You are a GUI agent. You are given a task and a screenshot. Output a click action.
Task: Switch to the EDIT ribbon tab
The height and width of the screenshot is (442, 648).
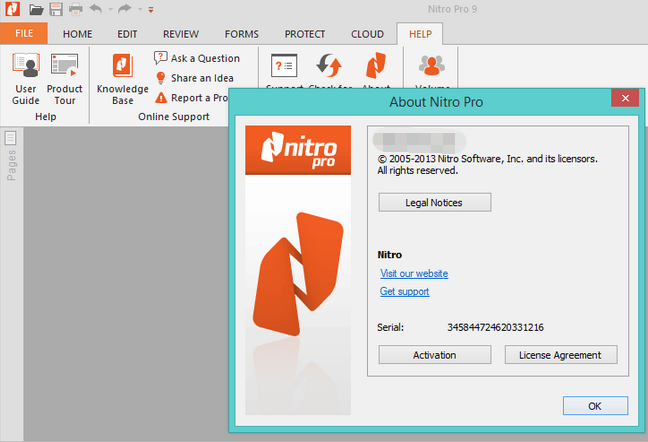pos(127,34)
